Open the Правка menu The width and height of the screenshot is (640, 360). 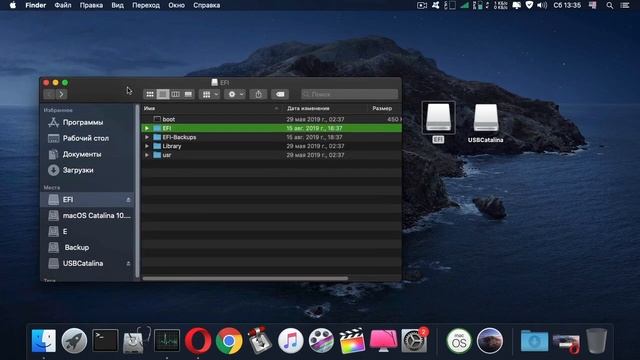click(x=91, y=5)
